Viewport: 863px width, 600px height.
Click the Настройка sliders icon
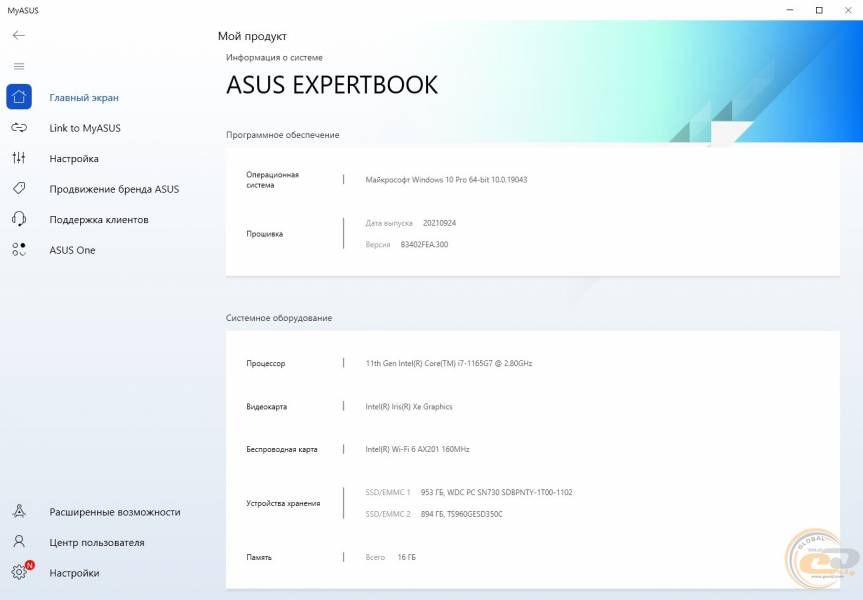(x=19, y=158)
